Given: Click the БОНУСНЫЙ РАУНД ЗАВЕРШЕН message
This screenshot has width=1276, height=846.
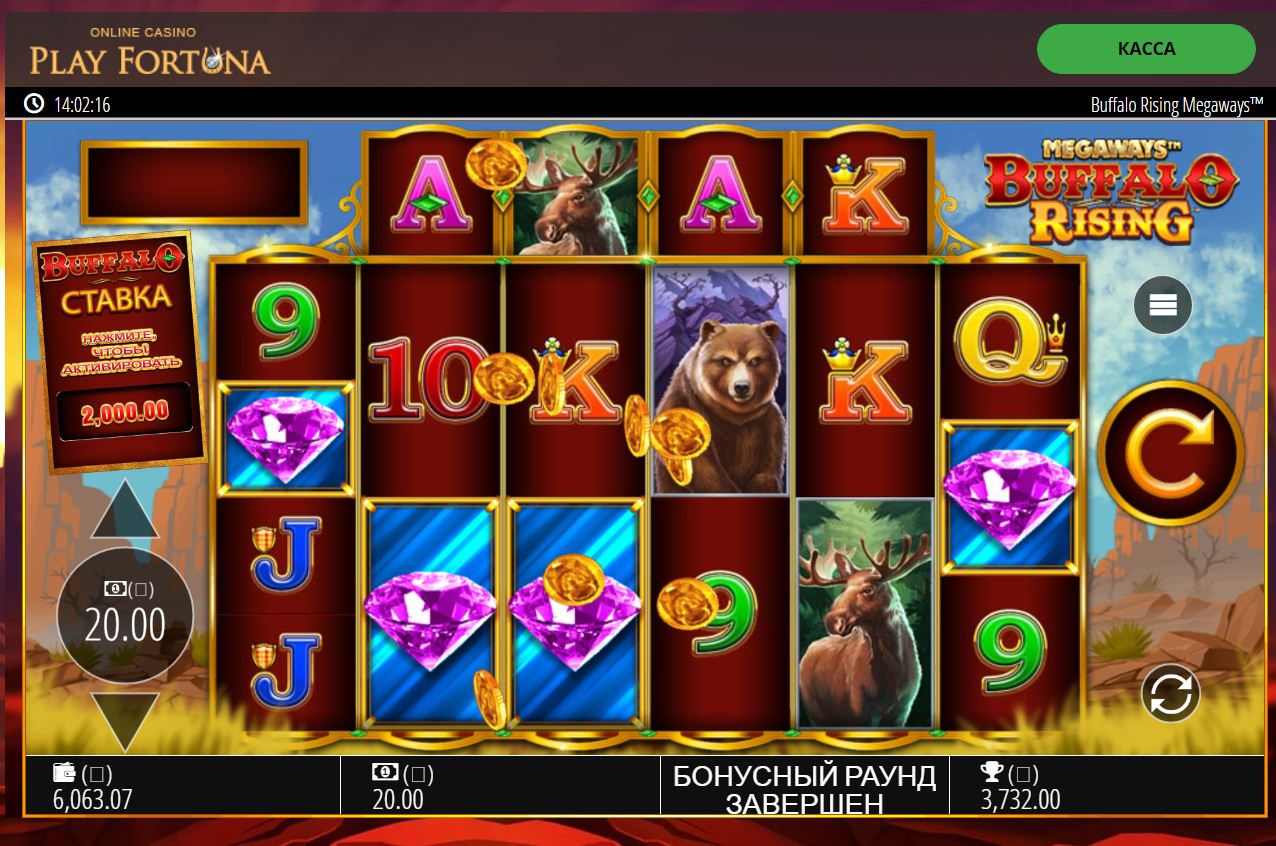Looking at the screenshot, I should click(x=804, y=789).
